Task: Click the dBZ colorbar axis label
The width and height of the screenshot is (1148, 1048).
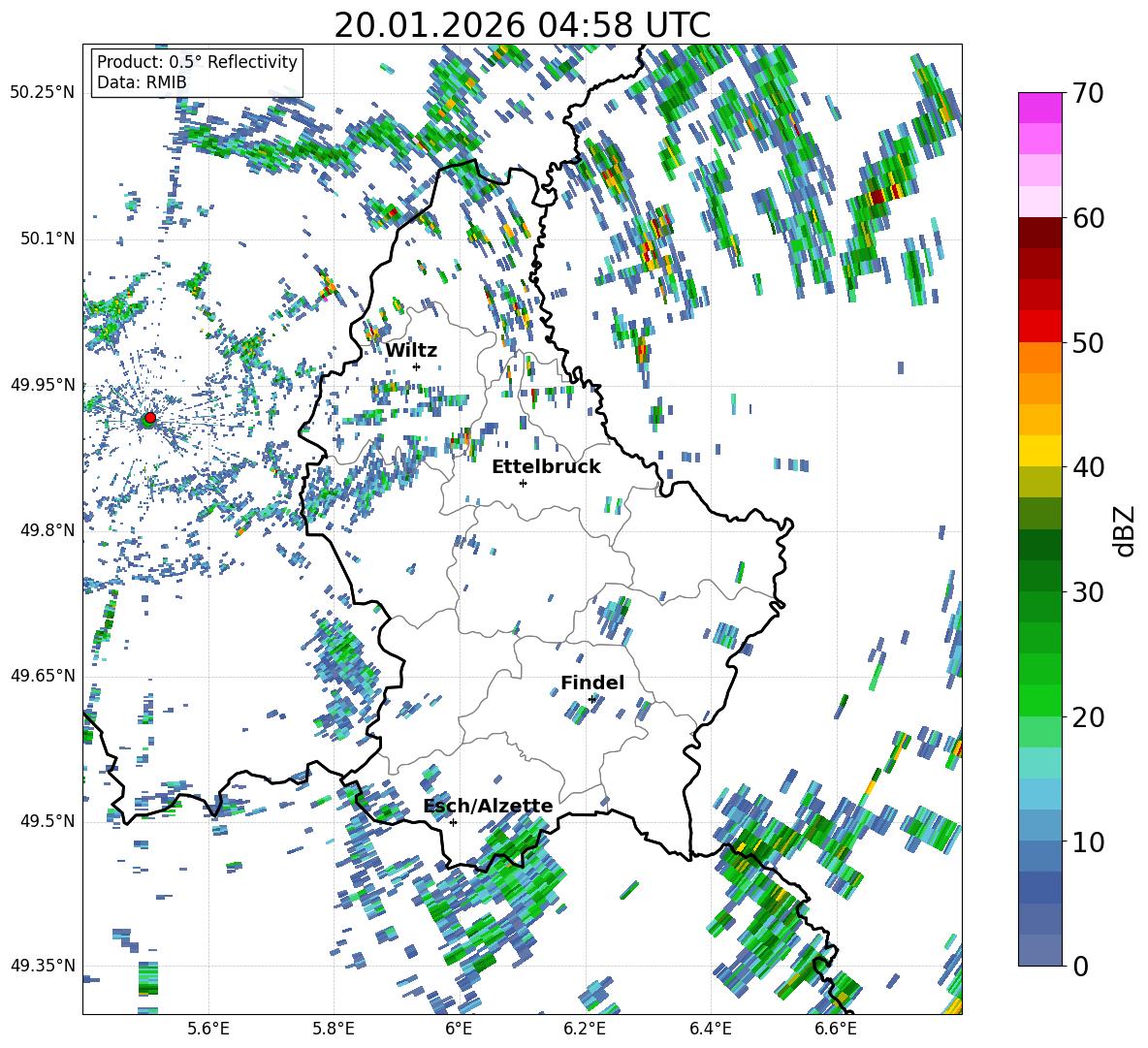Action: [1126, 530]
